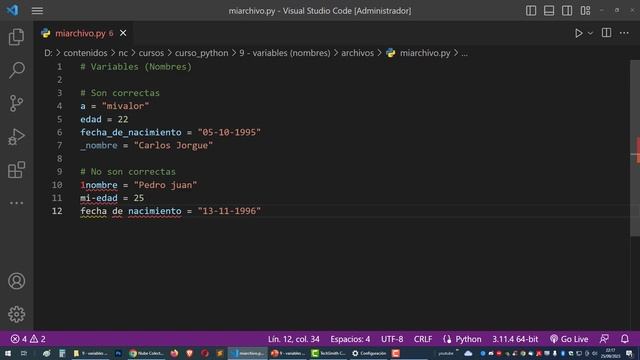Click the 'archivos' breadcrumb segment
This screenshot has width=640, height=360.
pyautogui.click(x=358, y=53)
